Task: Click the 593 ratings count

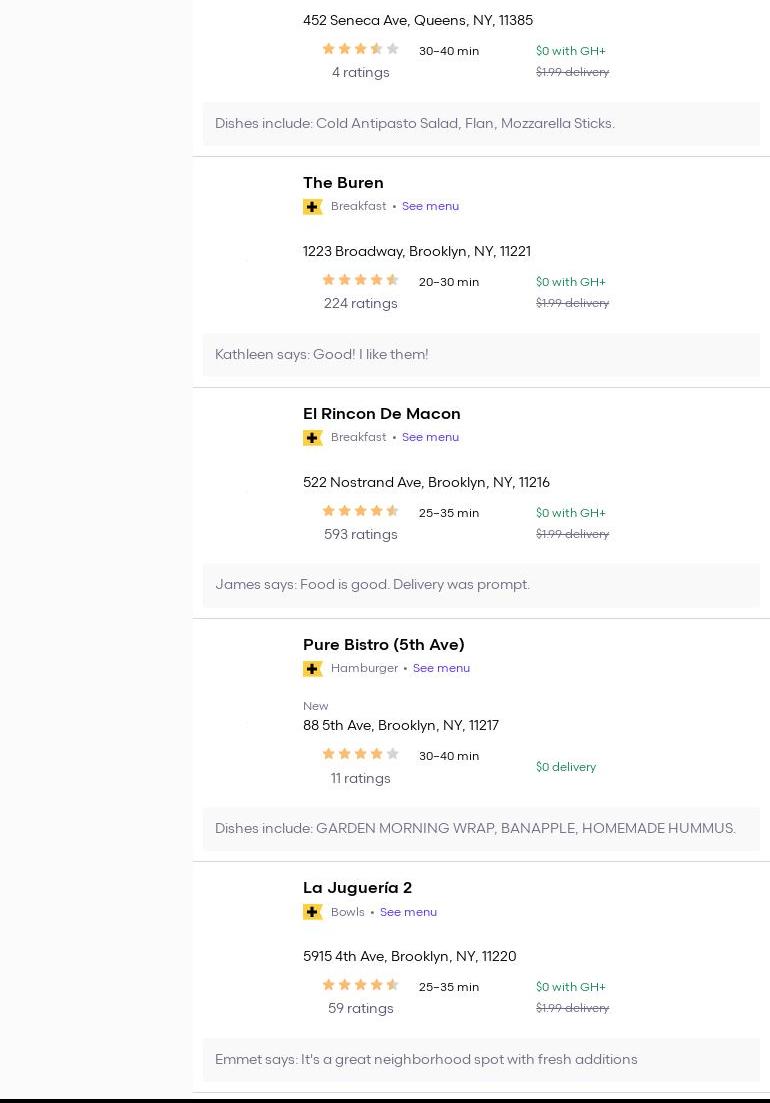Action: (x=360, y=535)
